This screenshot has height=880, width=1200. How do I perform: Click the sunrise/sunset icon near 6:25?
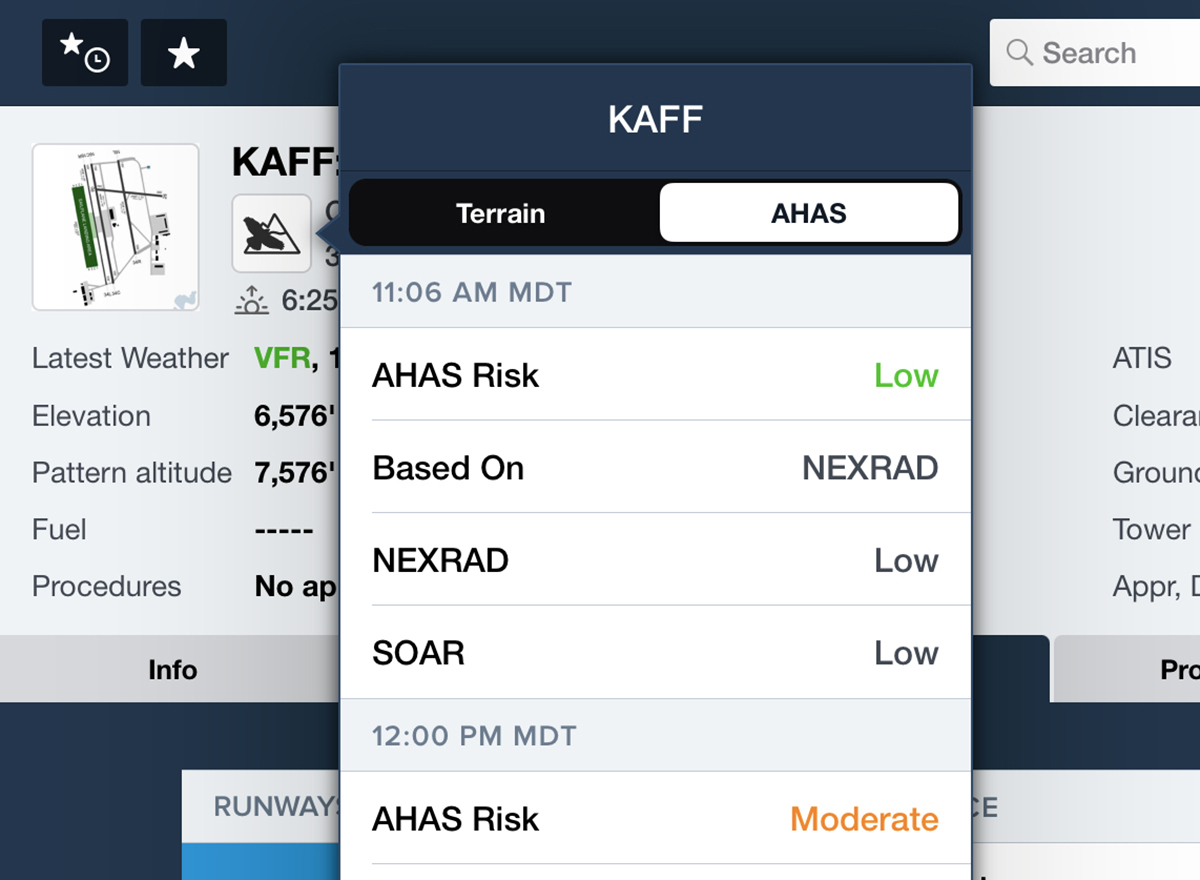pos(251,298)
